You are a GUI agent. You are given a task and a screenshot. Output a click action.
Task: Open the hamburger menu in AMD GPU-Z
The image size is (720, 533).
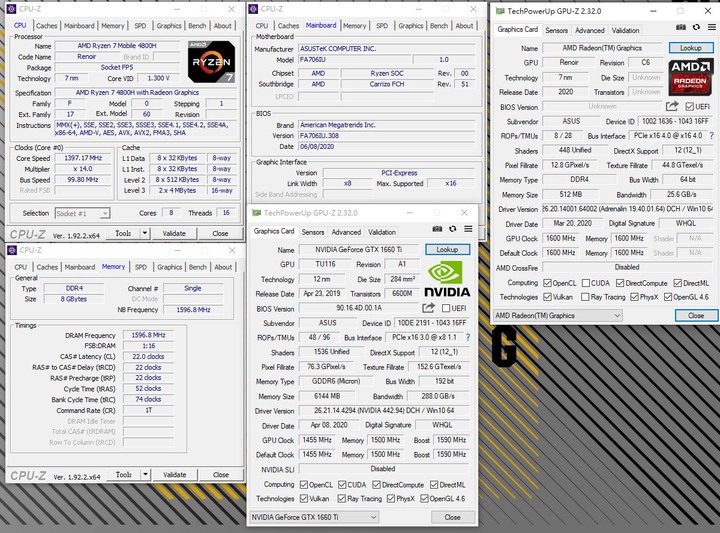pyautogui.click(x=711, y=27)
